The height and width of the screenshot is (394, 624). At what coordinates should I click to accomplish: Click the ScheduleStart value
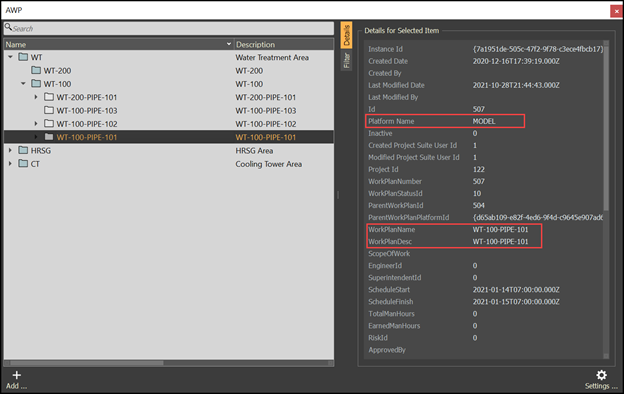(x=516, y=289)
